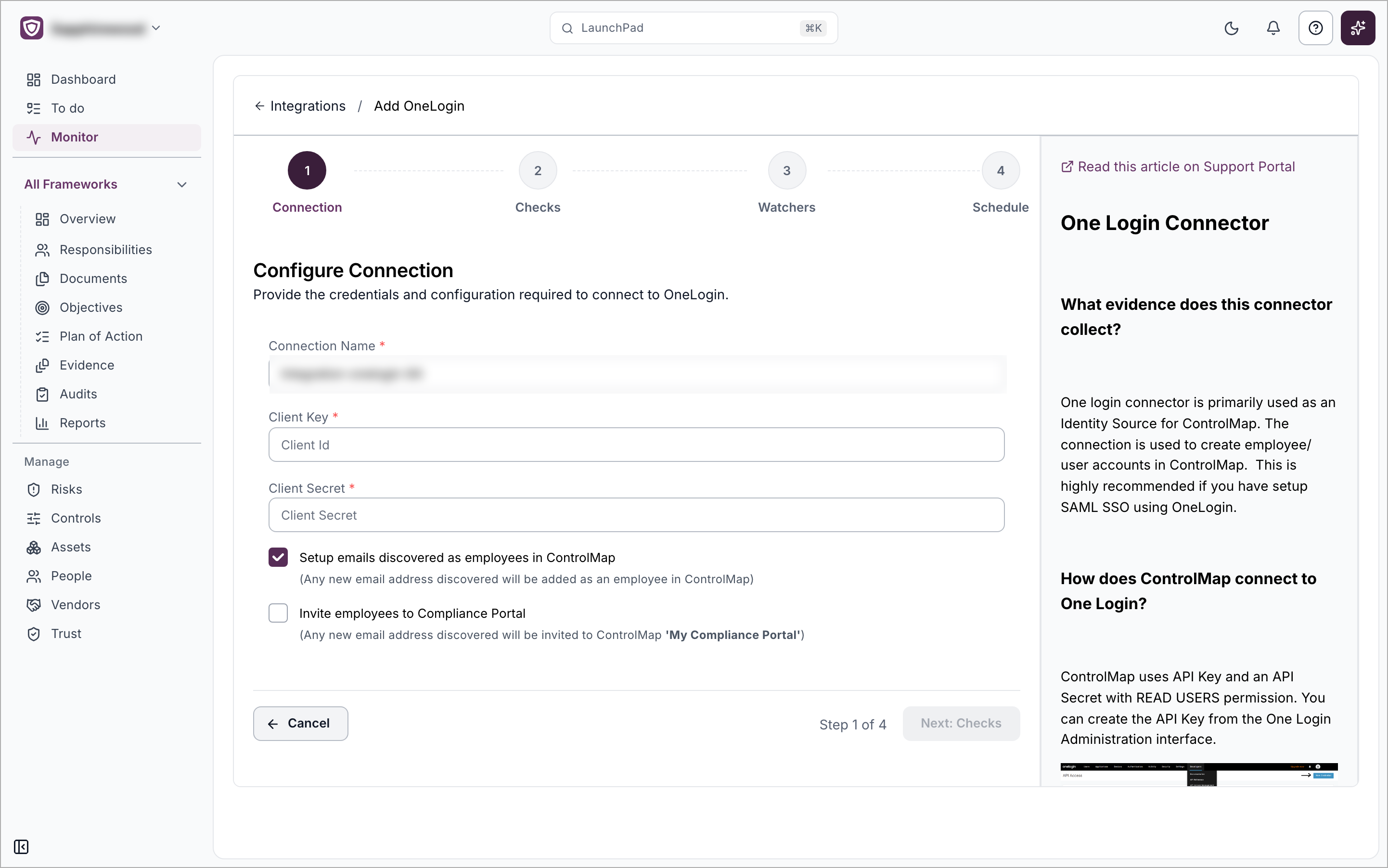
Task: Collapse the All Frameworks section chevron
Action: point(182,184)
